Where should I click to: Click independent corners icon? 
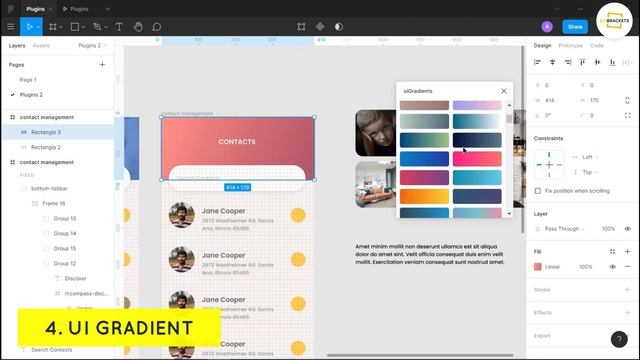point(627,116)
